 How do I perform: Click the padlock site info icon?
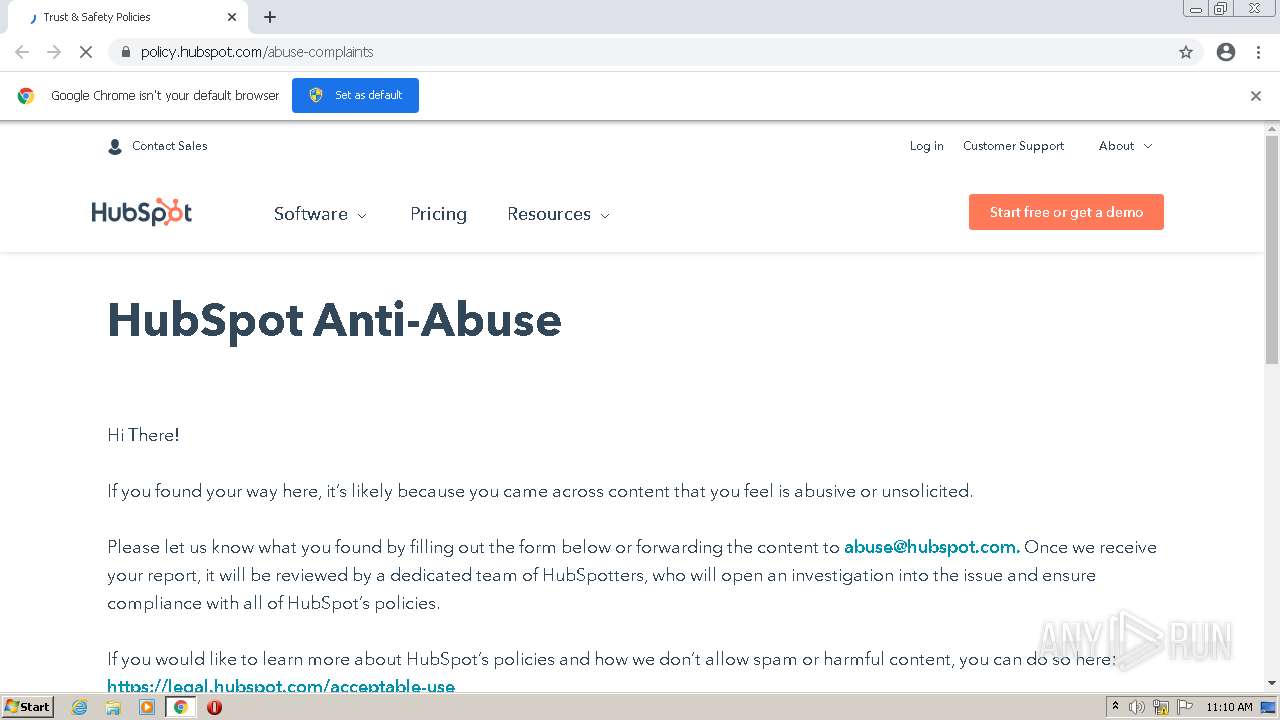tap(125, 52)
